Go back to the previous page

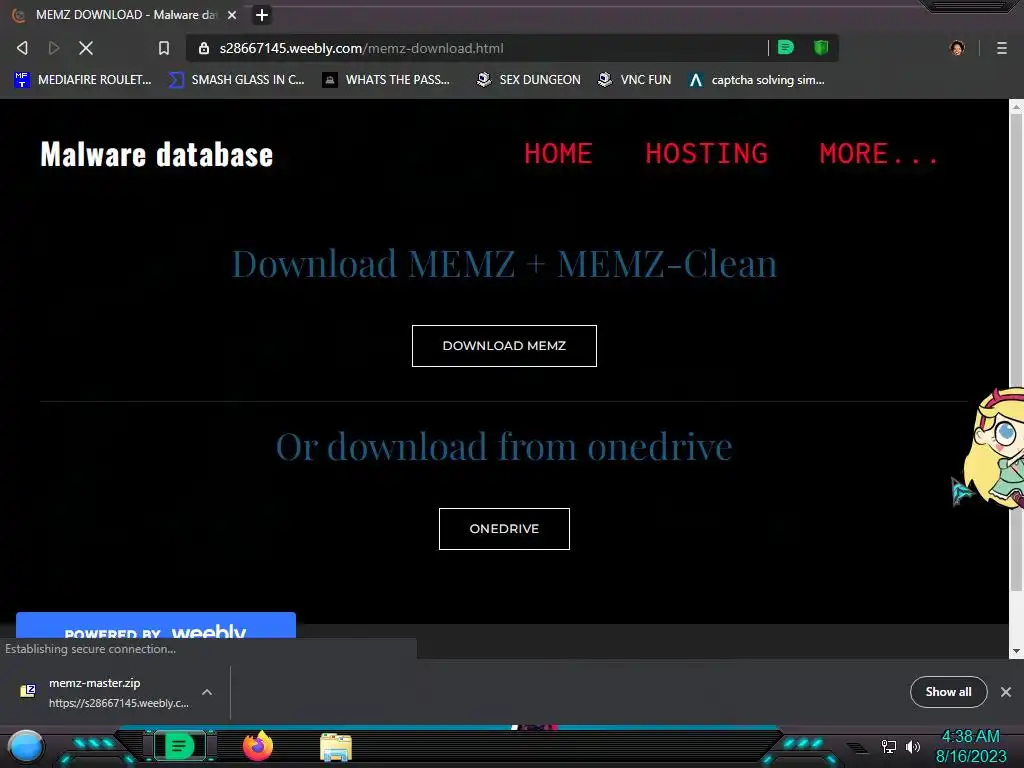(22, 48)
